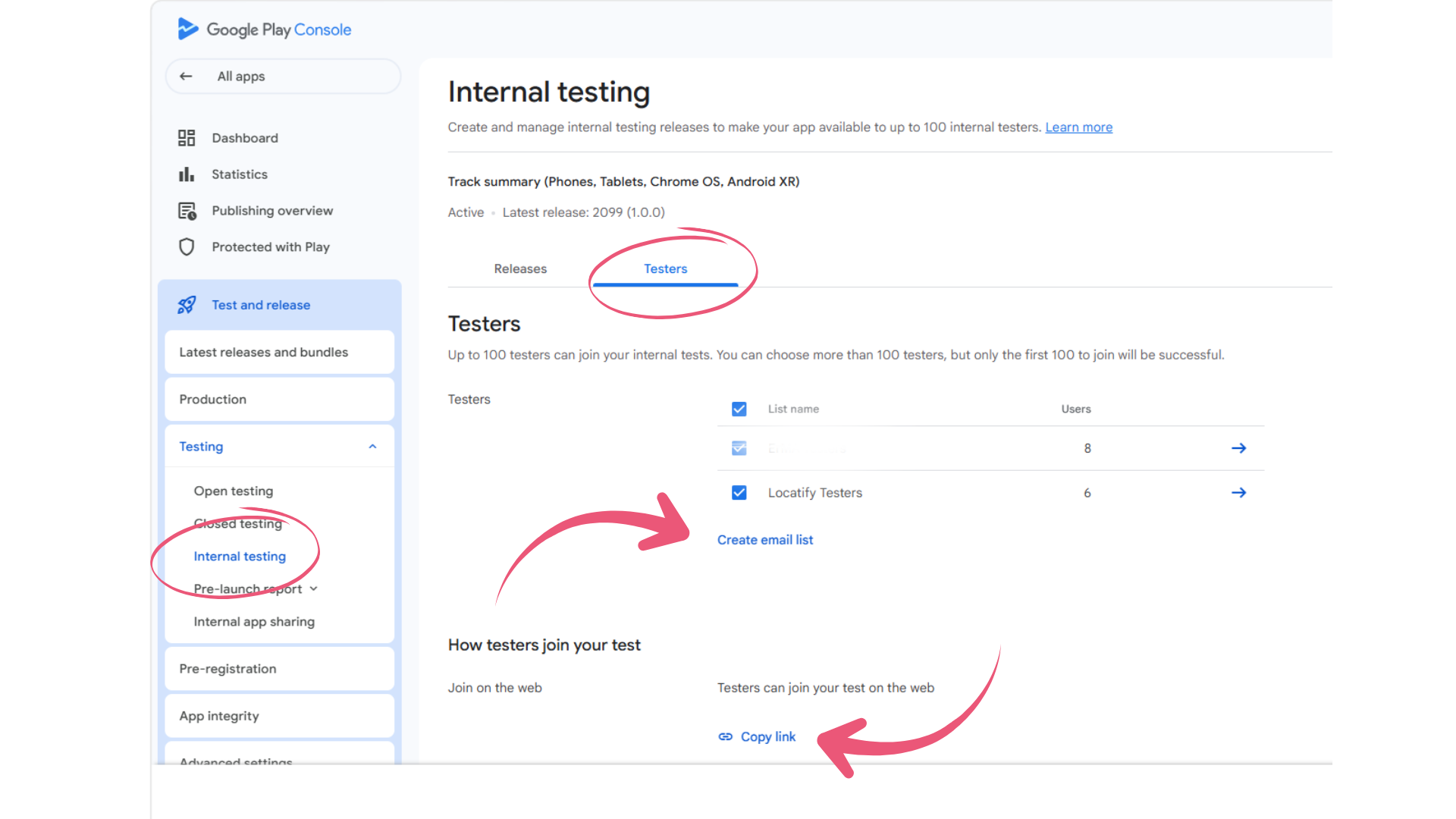Click the Publishing overview icon
1456x819 pixels.
187,211
